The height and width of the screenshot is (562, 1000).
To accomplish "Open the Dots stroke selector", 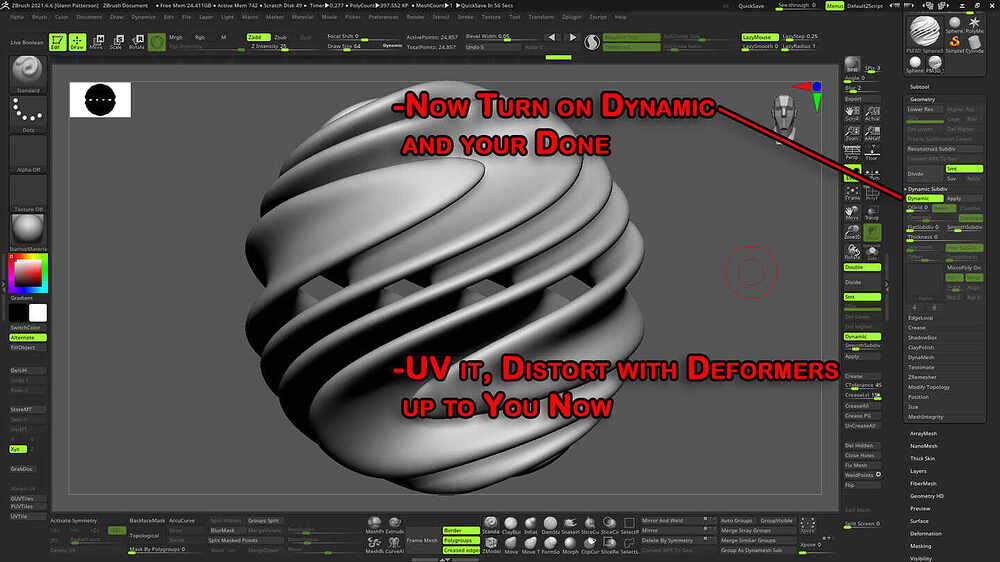I will (27, 114).
